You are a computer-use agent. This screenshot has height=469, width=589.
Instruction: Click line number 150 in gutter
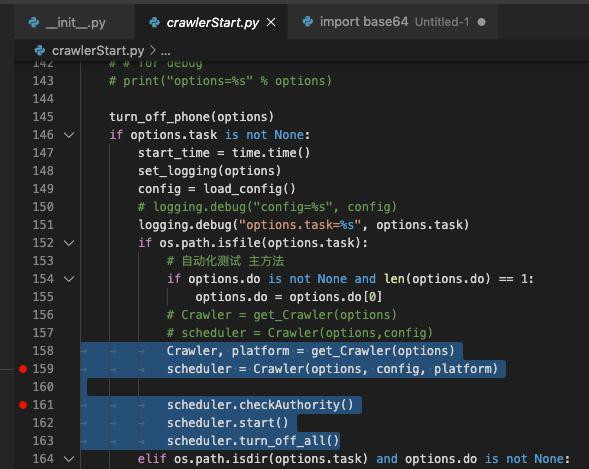[x=43, y=207]
